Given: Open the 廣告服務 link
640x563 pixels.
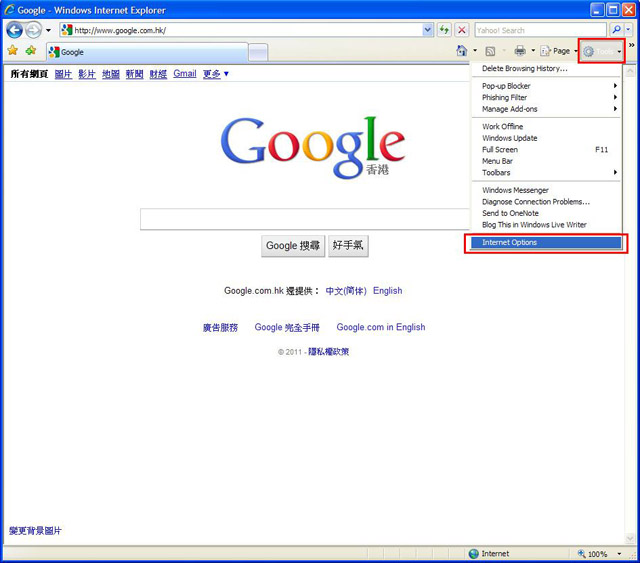Looking at the screenshot, I should 220,327.
